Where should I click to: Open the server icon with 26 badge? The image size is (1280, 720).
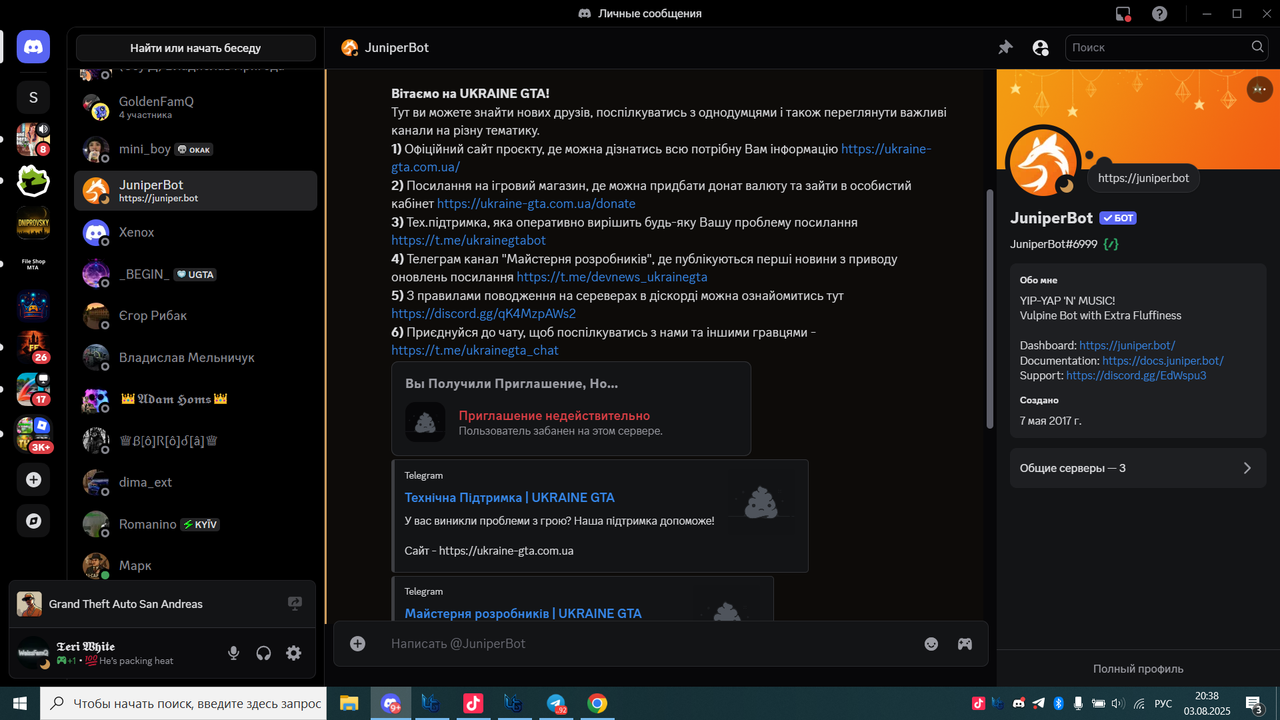click(33, 347)
